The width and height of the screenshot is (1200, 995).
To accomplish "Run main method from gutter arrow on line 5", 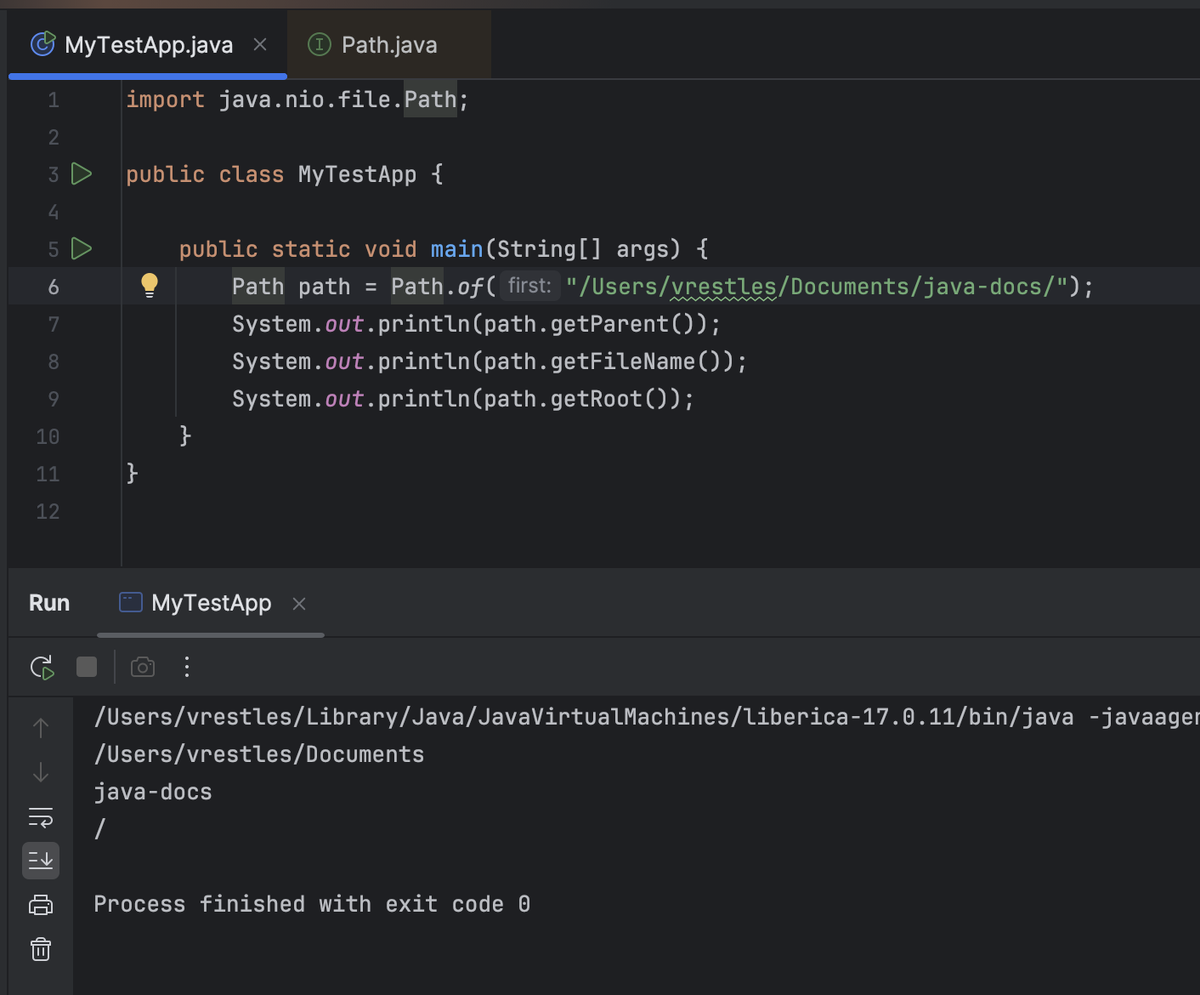I will click(x=82, y=248).
